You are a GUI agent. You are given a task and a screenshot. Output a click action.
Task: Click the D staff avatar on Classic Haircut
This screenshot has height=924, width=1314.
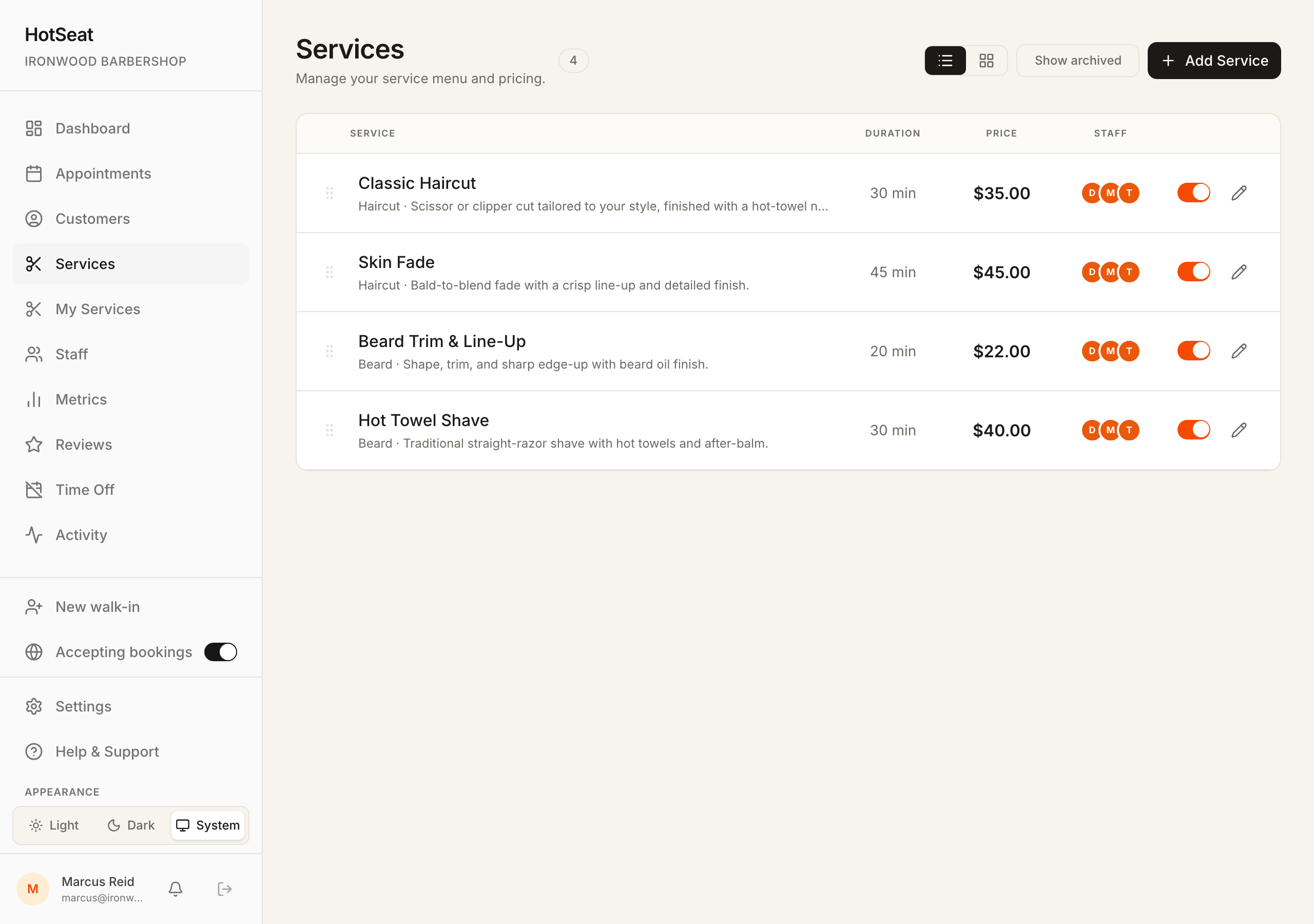1091,193
